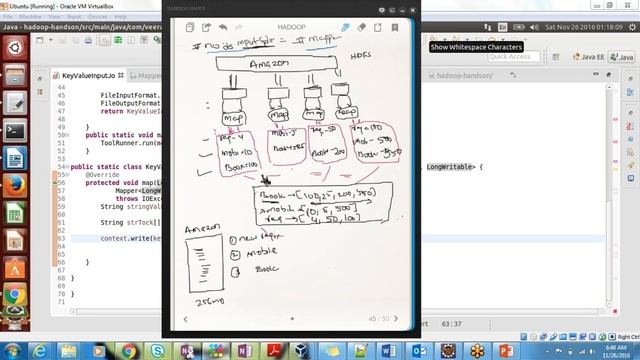This screenshot has width=640, height=360.
Task: Click the share/export icon in Bamboo Paper
Action: pyautogui.click(x=207, y=27)
